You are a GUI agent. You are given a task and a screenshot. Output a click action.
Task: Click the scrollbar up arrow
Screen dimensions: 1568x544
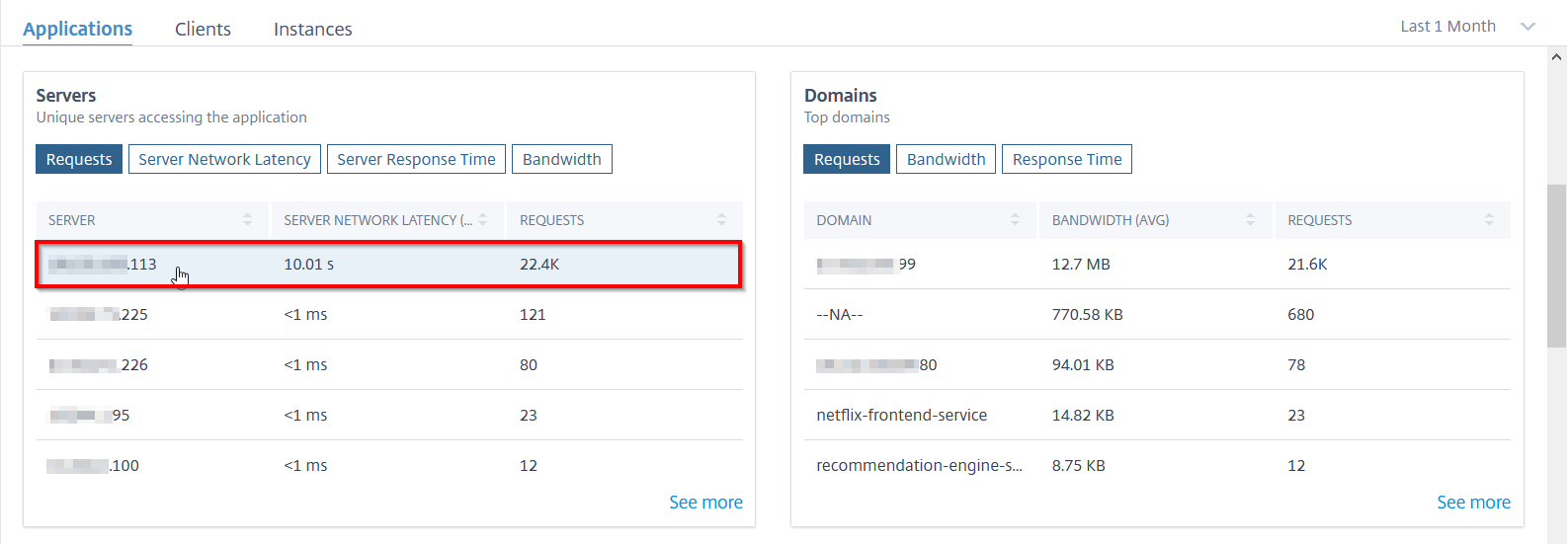pyautogui.click(x=1557, y=56)
